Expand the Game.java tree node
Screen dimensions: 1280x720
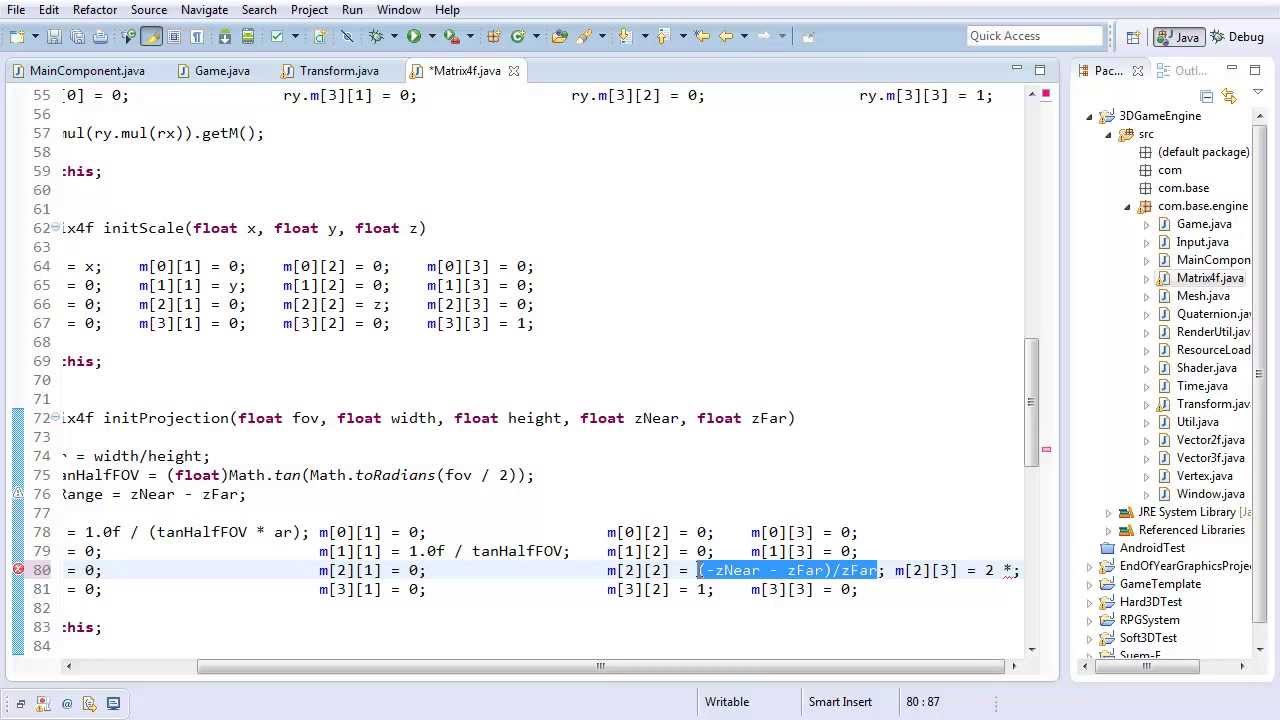click(1147, 224)
